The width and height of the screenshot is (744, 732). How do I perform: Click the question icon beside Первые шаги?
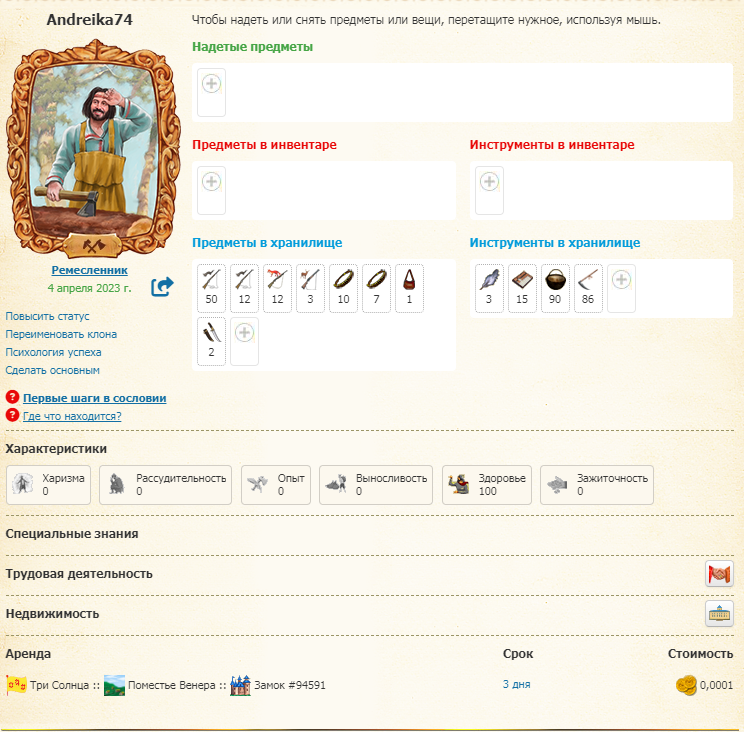point(12,397)
